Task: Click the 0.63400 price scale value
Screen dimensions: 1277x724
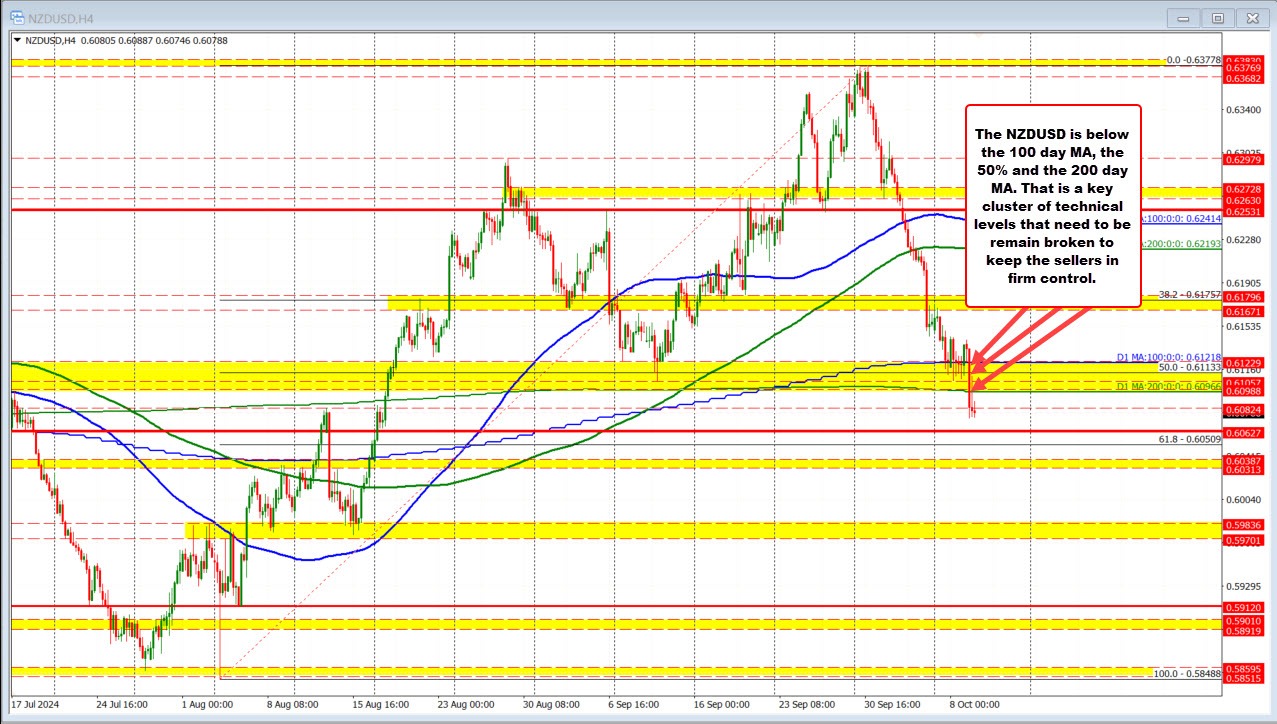Action: (x=1243, y=110)
